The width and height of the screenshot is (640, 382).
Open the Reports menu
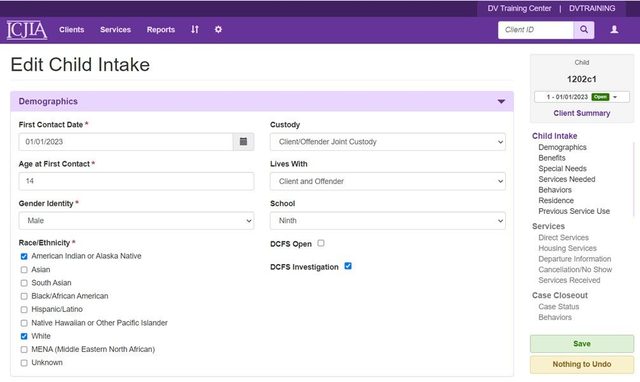coord(161,29)
